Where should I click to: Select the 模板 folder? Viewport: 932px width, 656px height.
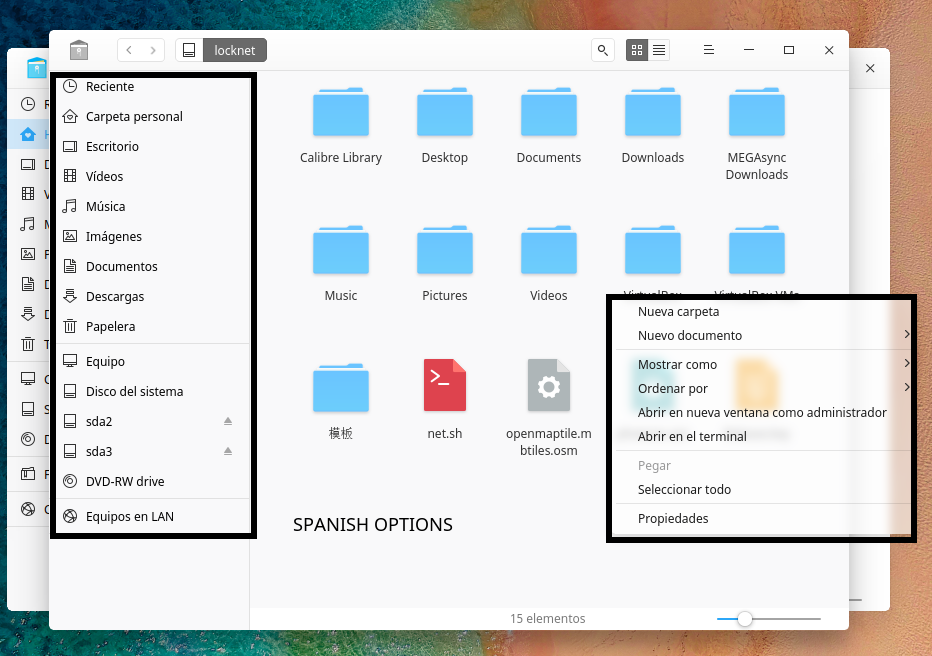pos(341,401)
